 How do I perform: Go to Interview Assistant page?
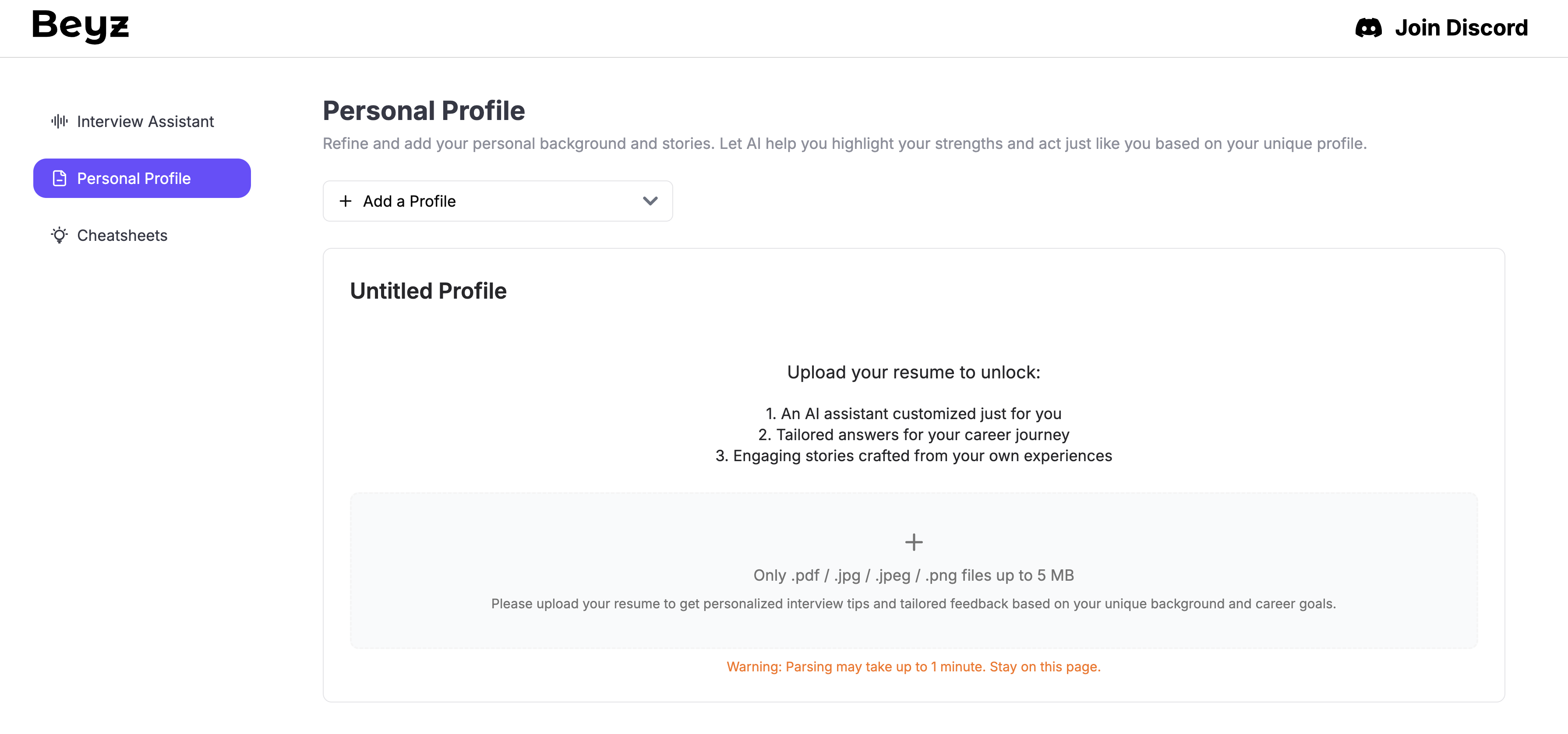pyautogui.click(x=145, y=122)
